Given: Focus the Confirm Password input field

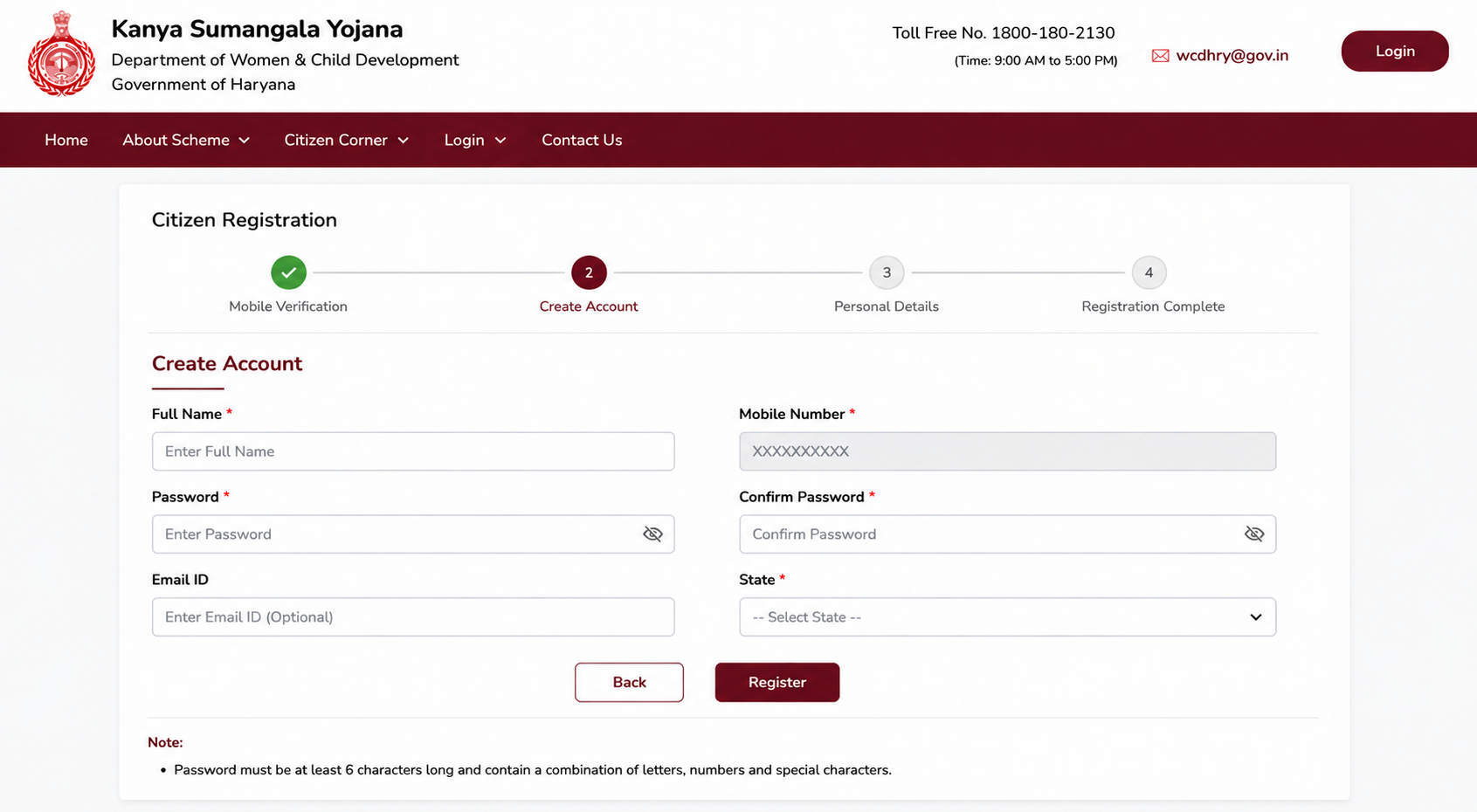Looking at the screenshot, I should point(1007,534).
